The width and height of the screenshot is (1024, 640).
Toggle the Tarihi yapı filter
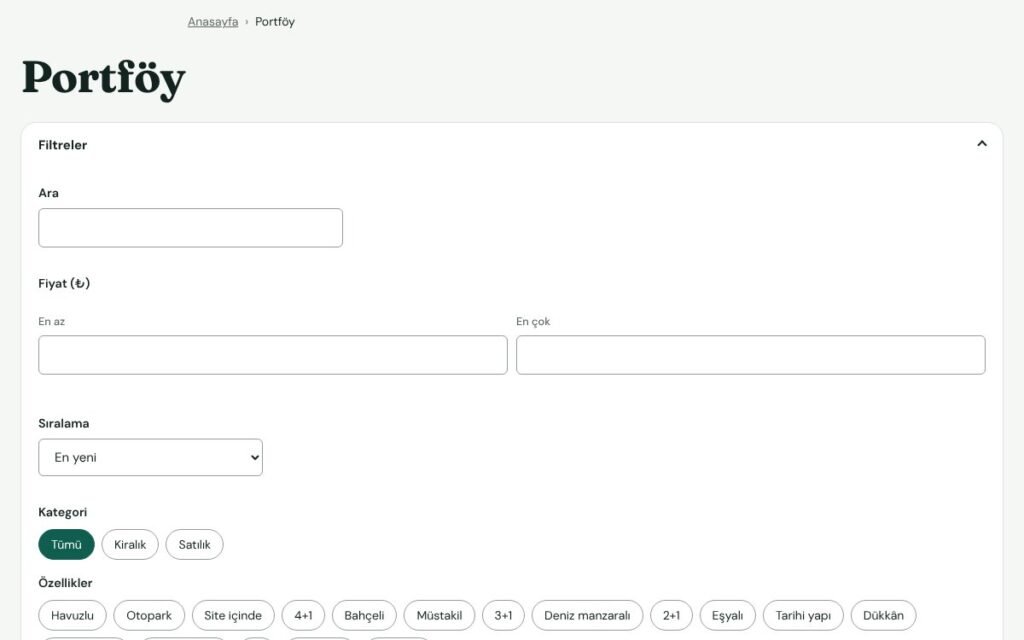tap(803, 615)
